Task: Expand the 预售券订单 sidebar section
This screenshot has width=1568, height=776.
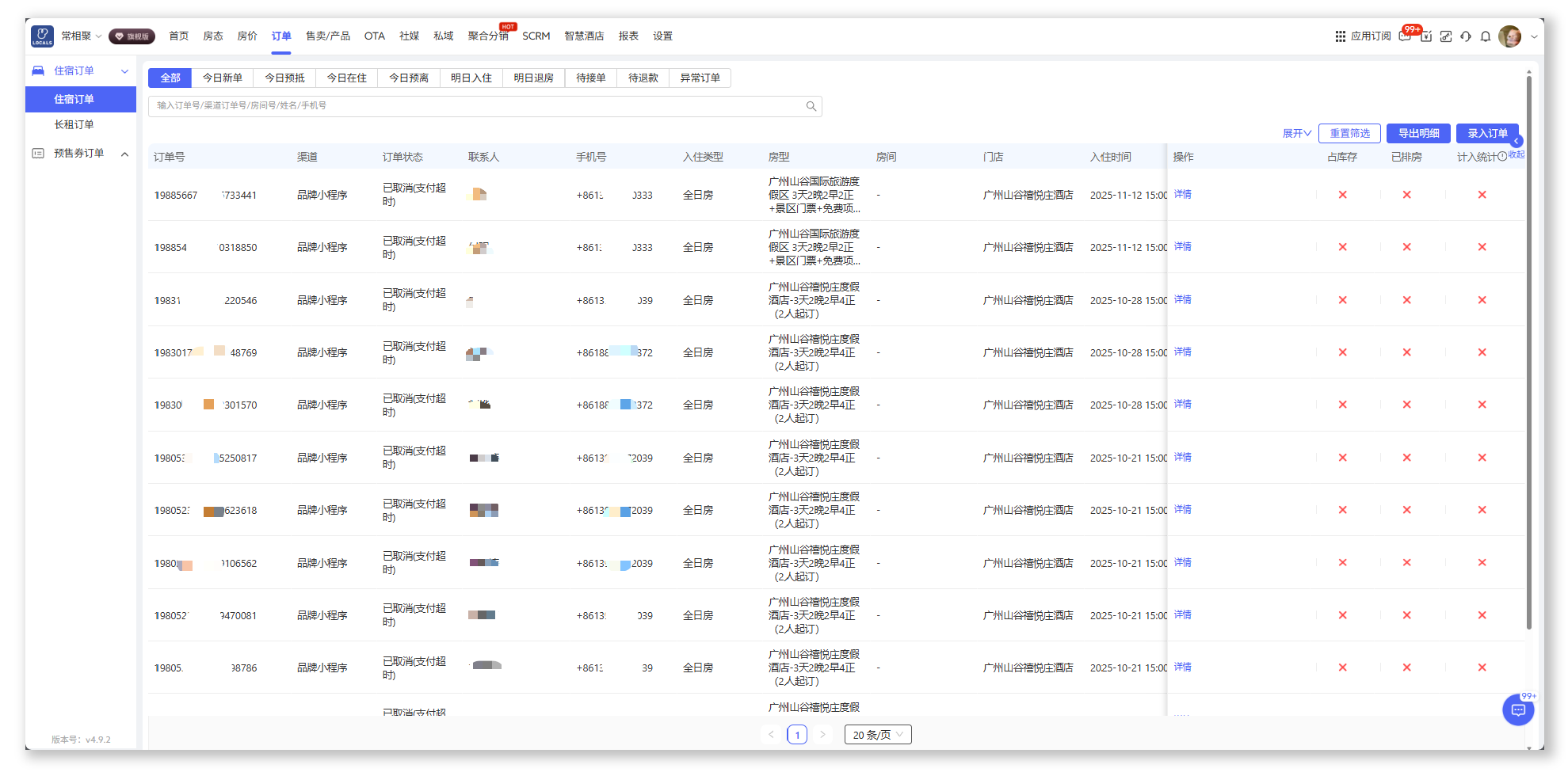Action: point(124,154)
